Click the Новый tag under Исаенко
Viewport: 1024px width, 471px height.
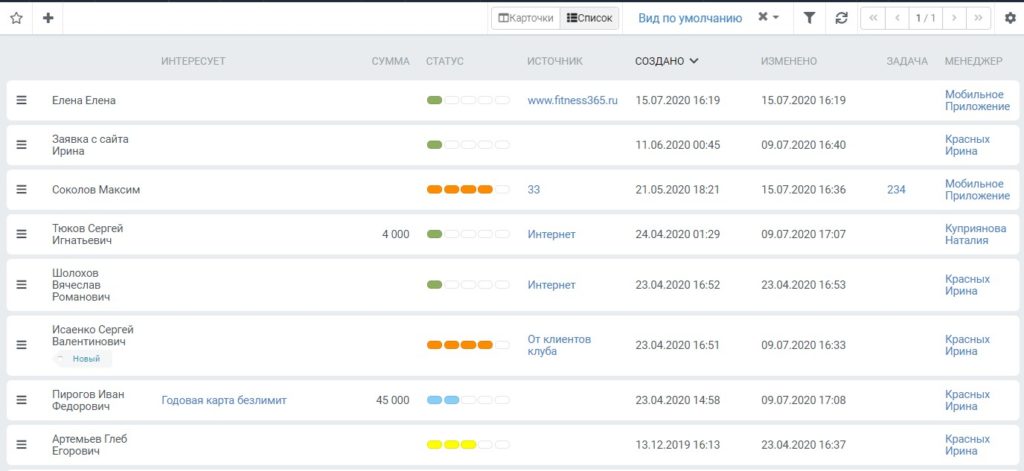coord(82,359)
